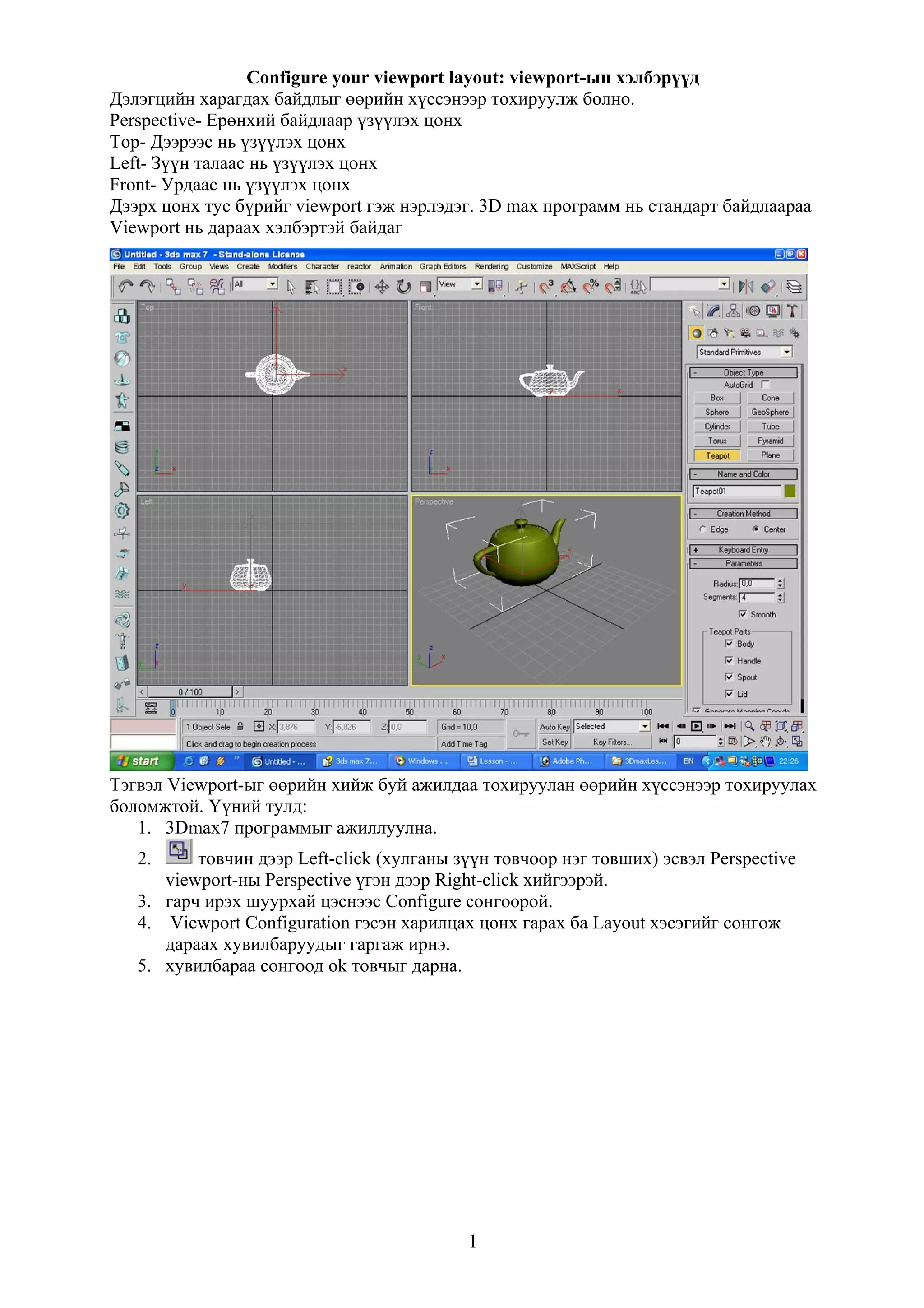Select the Pan hand navigation tool
This screenshot has width=924, height=1308.
[x=766, y=741]
